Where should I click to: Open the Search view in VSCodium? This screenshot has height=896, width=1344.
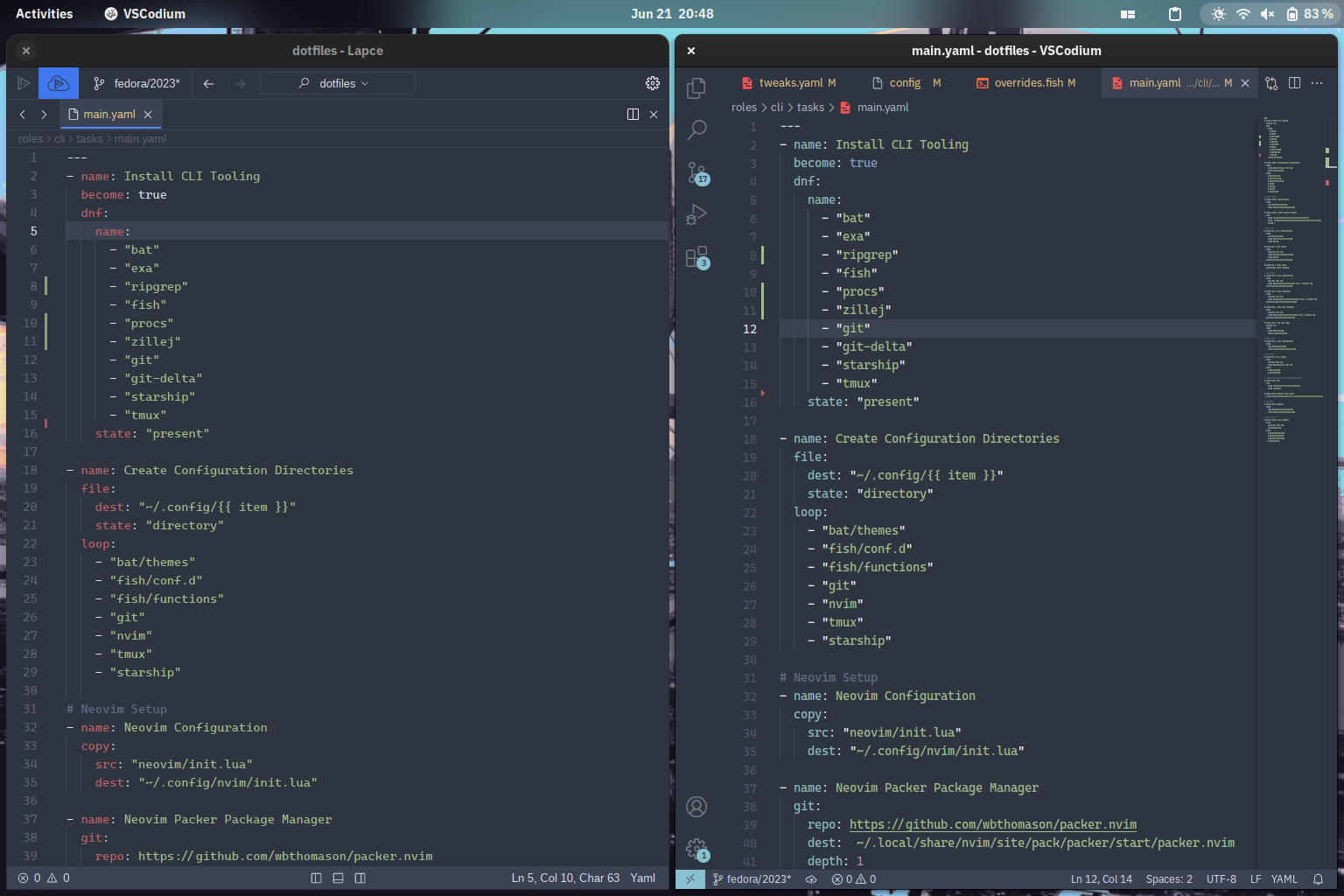click(696, 130)
